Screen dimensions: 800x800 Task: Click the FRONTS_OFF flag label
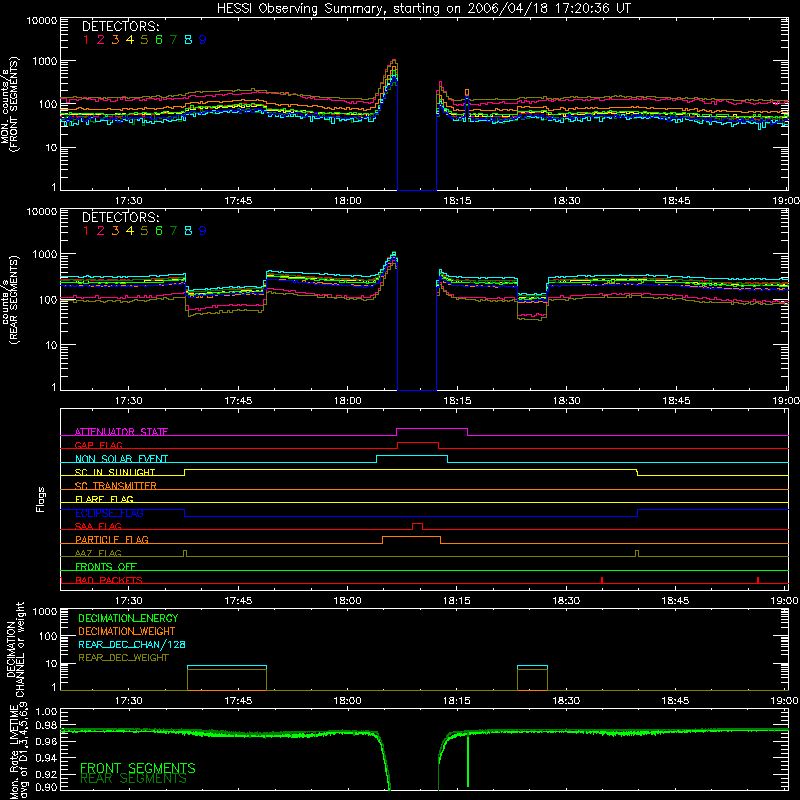(x=106, y=566)
